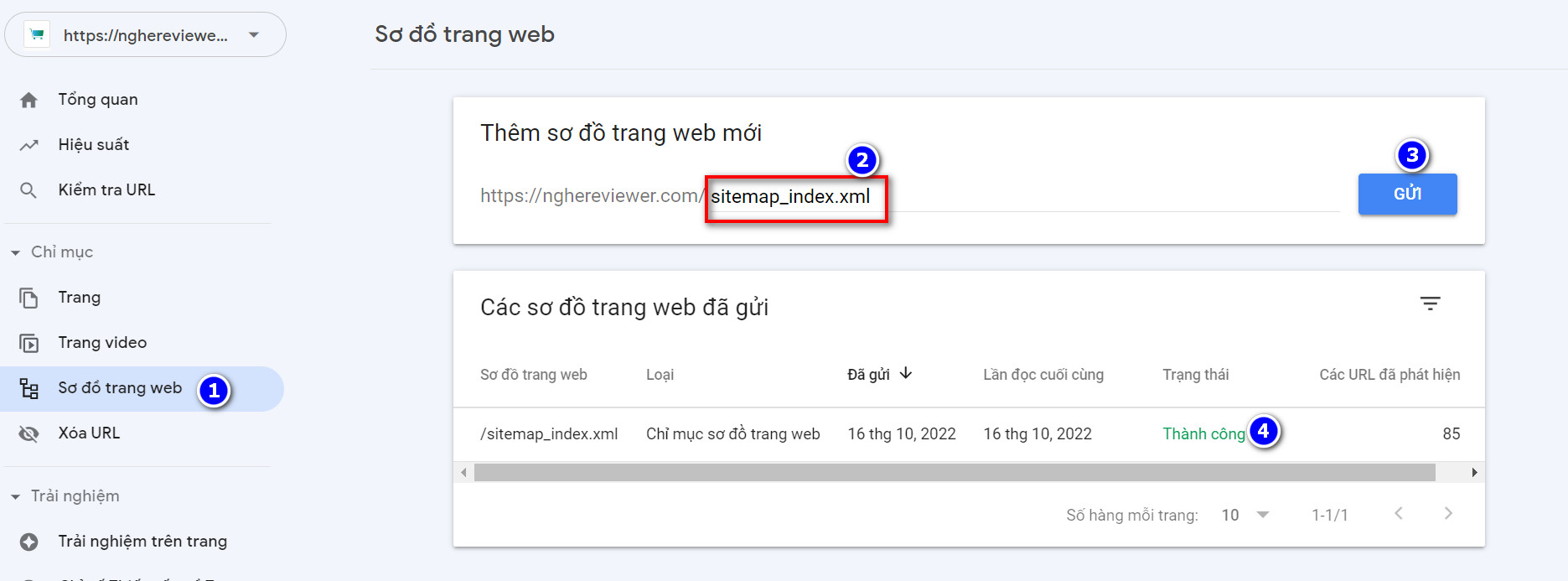Click horizontal scrollbar right arrow

tap(1475, 473)
